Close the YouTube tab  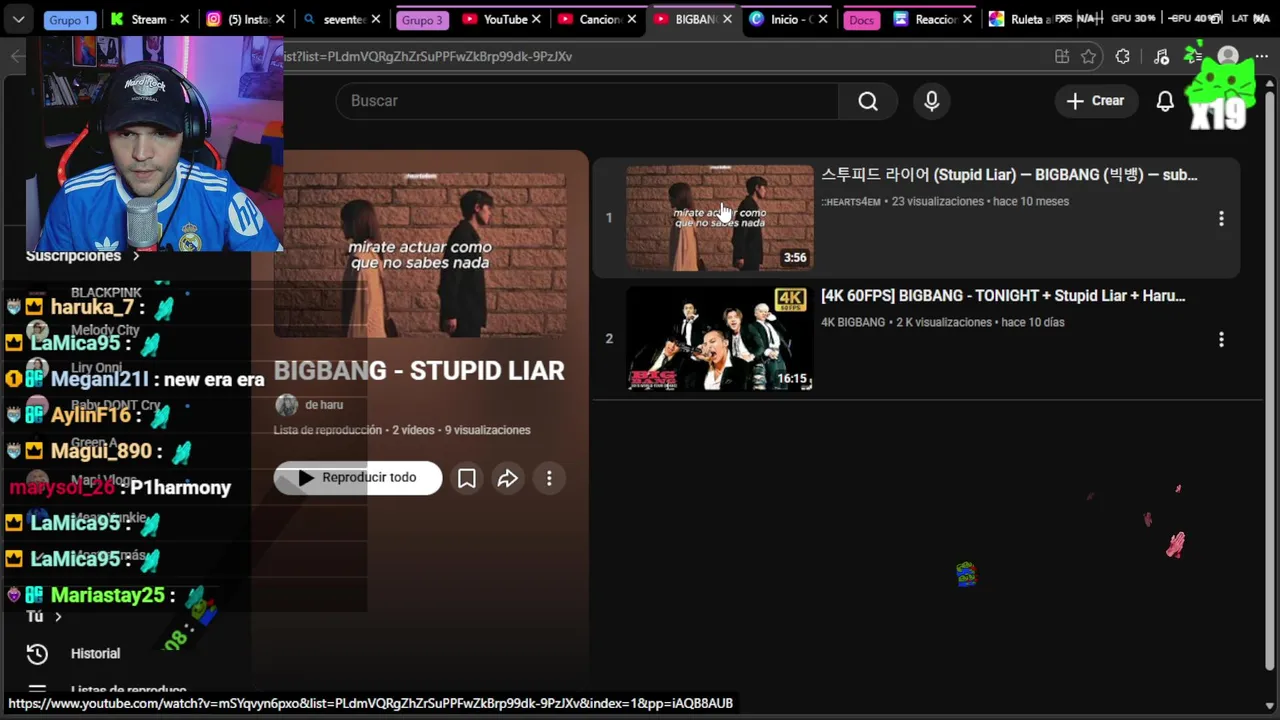pos(537,19)
